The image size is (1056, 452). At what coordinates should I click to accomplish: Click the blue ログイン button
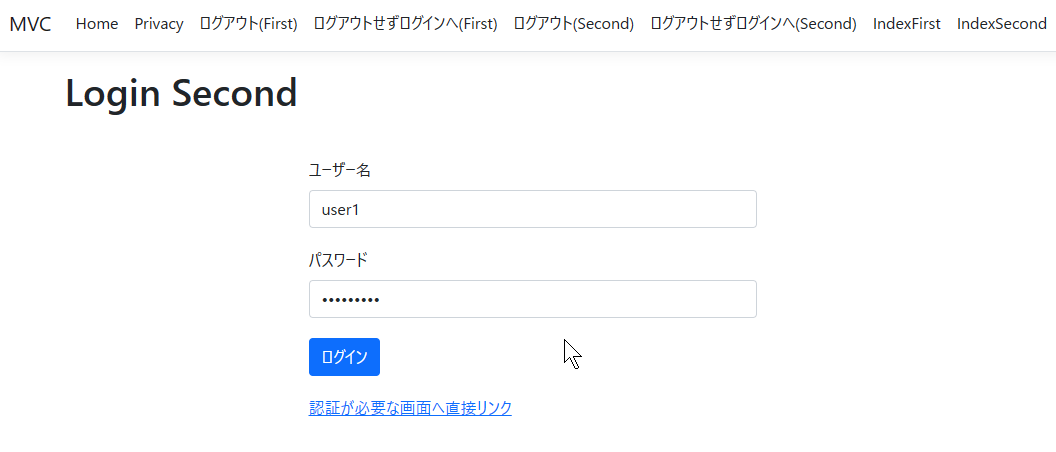[x=344, y=357]
